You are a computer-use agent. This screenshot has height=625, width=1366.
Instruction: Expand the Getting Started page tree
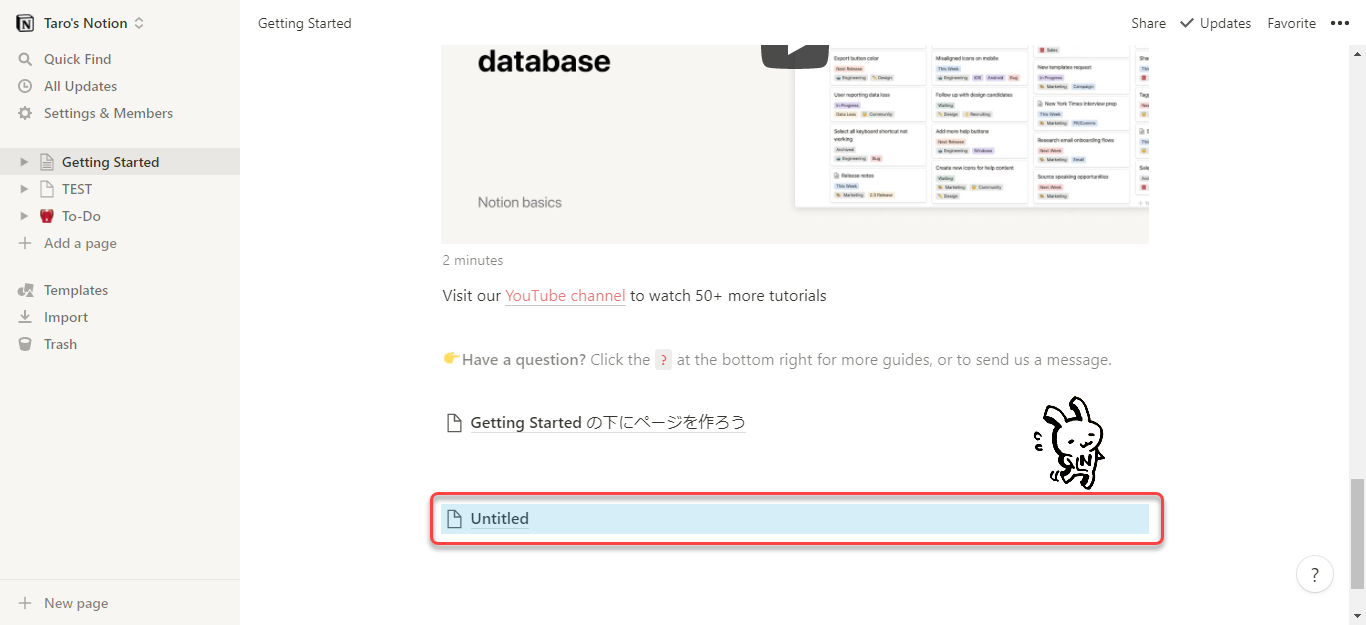tap(25, 162)
